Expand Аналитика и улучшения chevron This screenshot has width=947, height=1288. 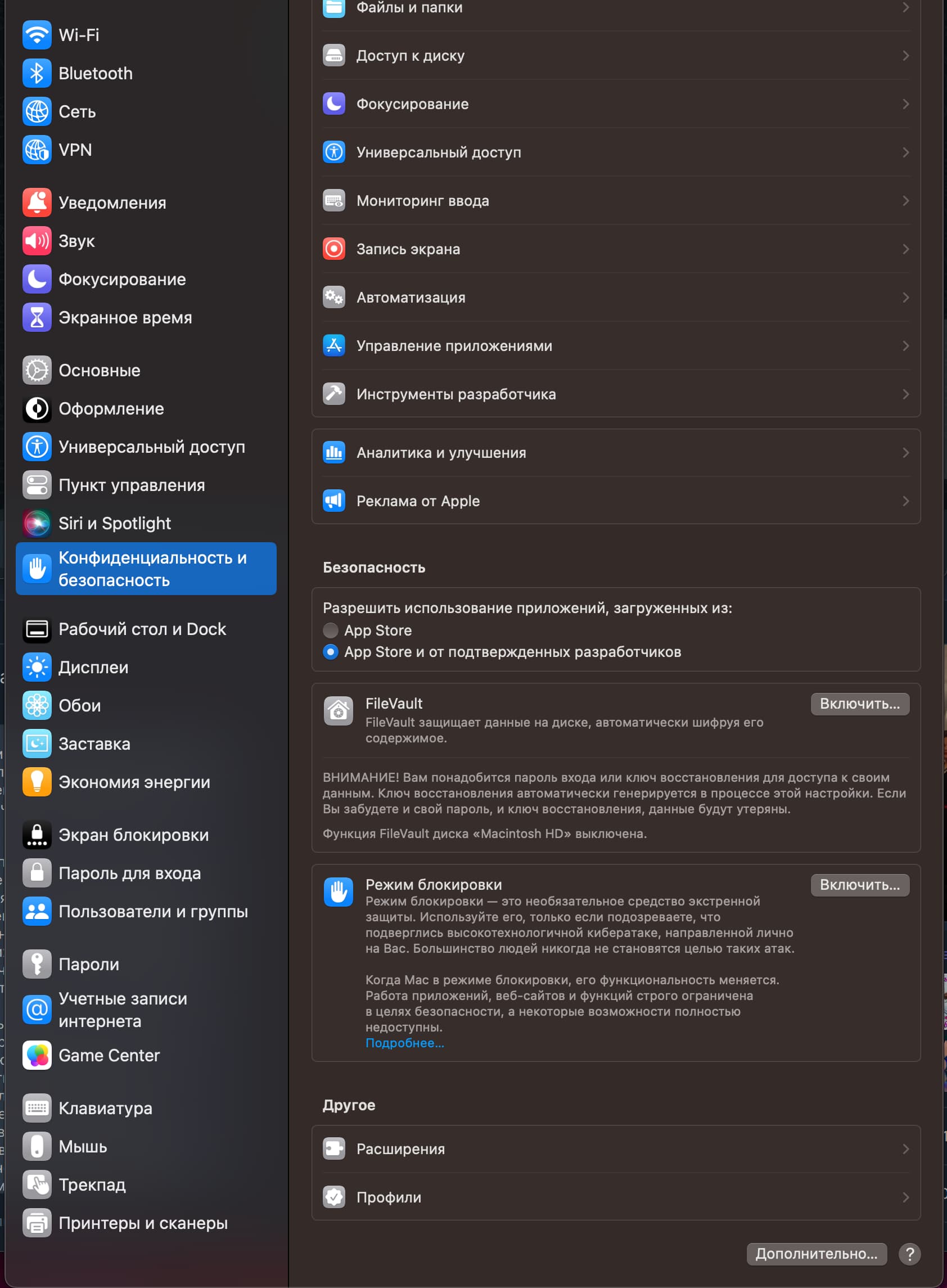[x=905, y=453]
